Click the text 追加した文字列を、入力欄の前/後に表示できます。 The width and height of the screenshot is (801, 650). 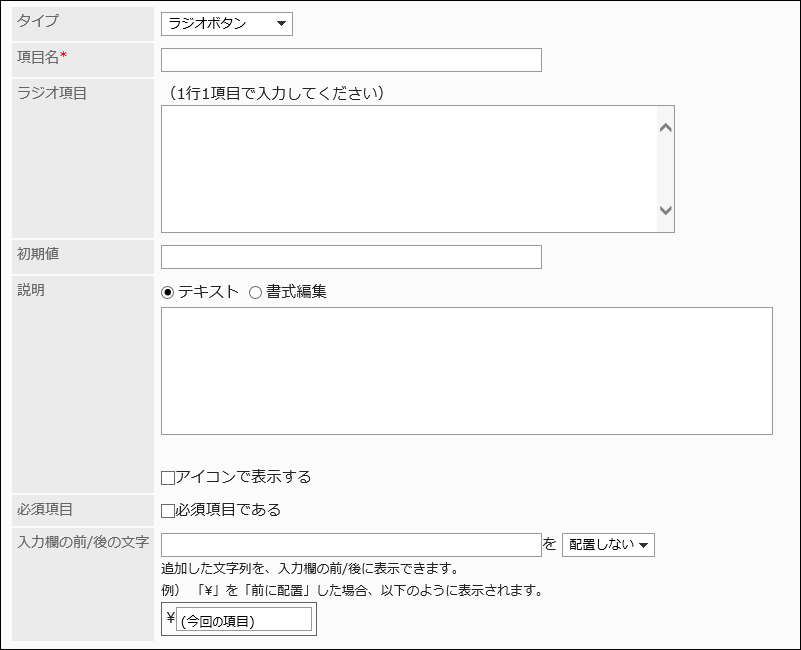point(311,568)
